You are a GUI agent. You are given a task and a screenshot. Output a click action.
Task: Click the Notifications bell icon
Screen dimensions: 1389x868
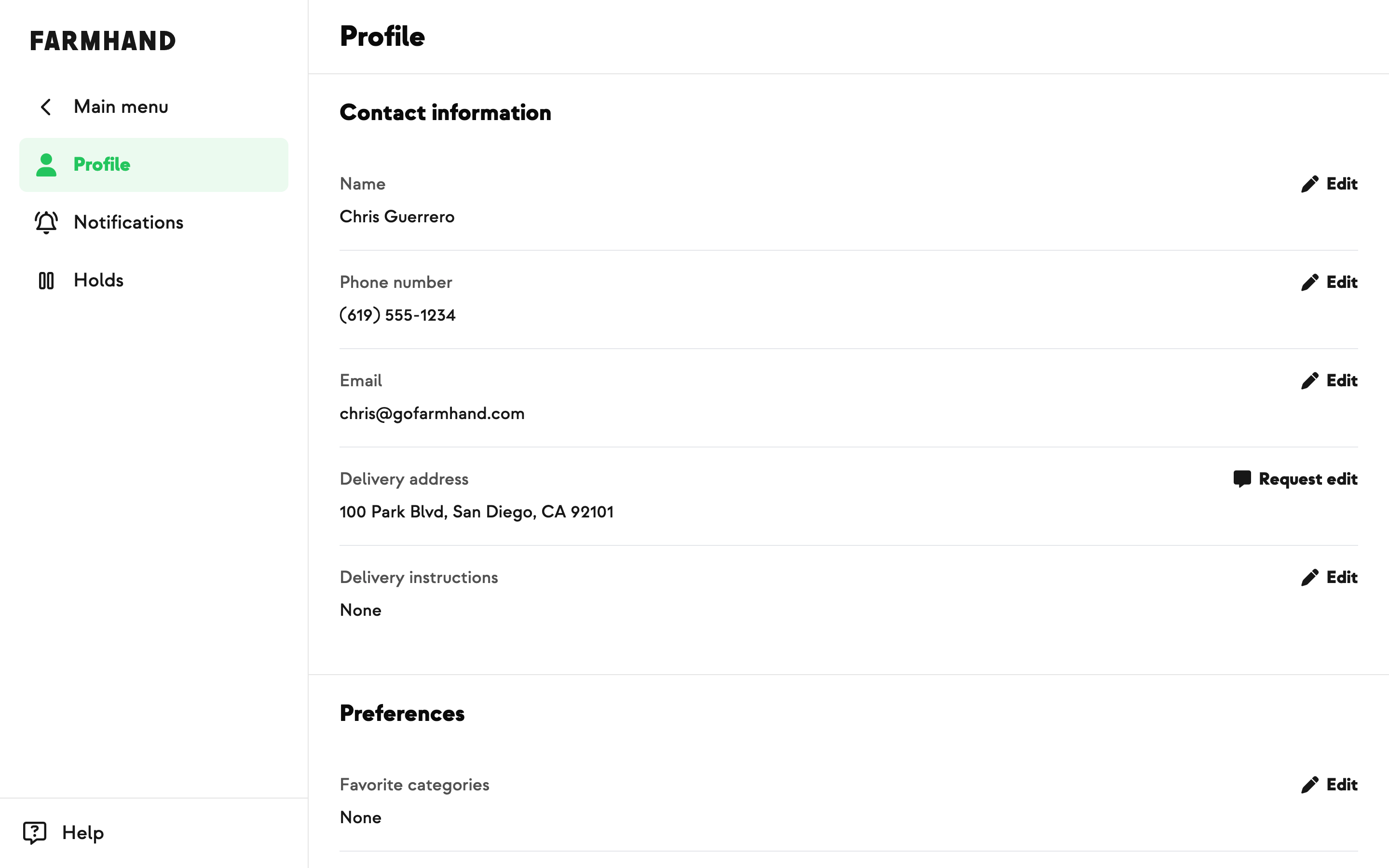(x=46, y=222)
